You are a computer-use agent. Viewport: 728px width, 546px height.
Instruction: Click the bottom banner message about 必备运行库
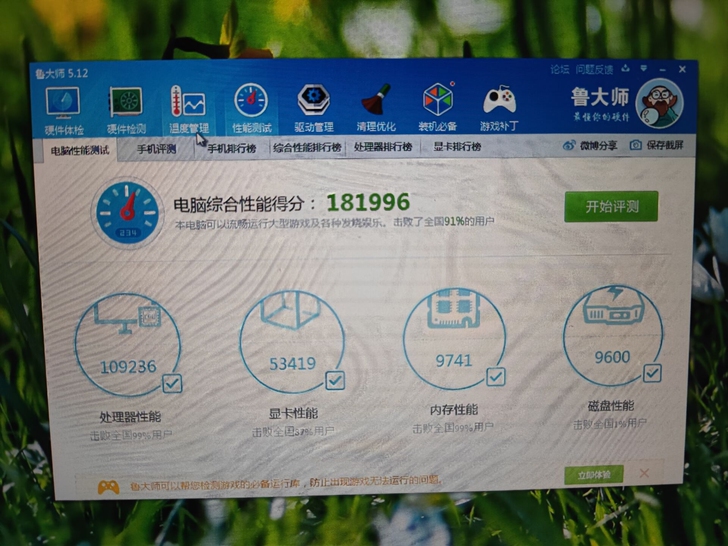[x=285, y=483]
